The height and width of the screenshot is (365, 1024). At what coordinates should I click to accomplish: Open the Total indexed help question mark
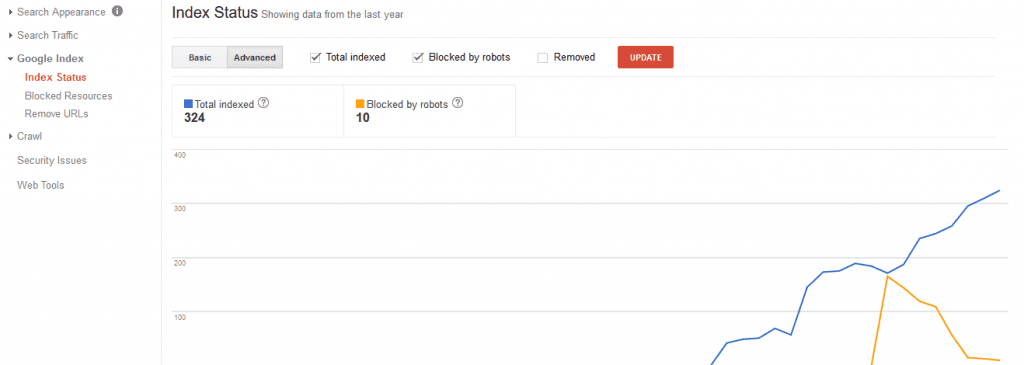[264, 103]
